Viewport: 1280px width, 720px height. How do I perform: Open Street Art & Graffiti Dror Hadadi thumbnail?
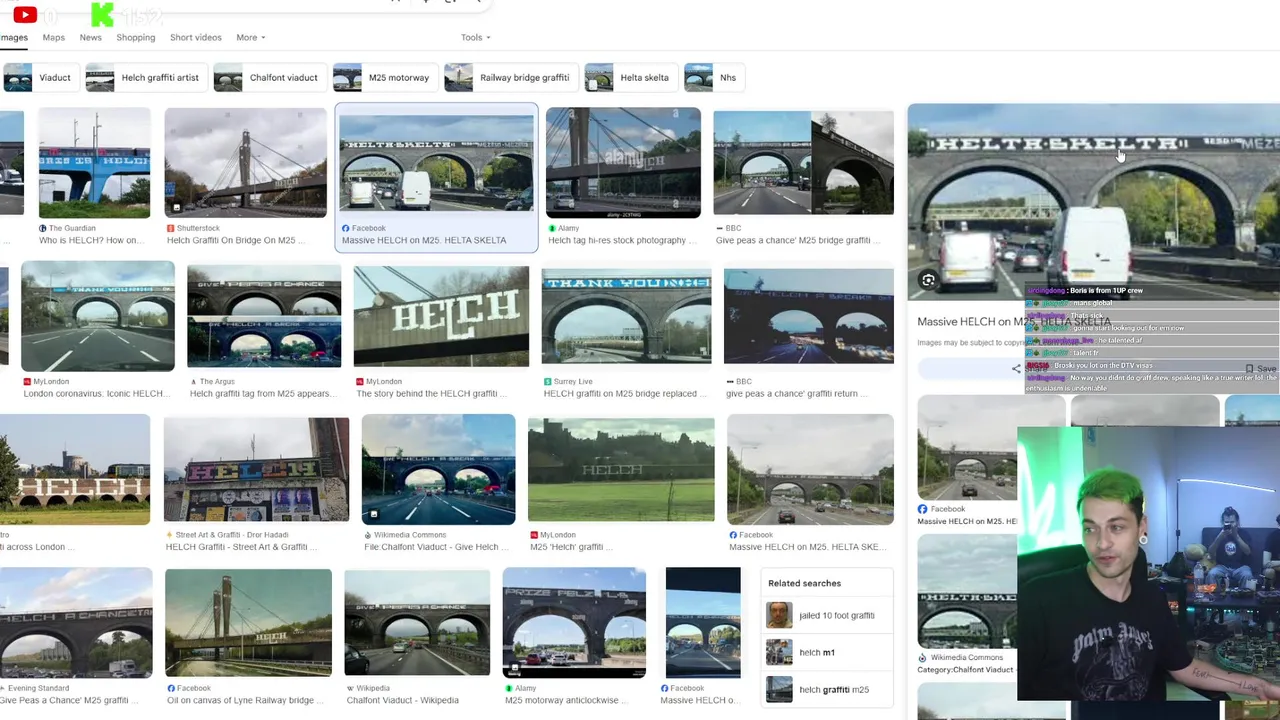click(256, 470)
